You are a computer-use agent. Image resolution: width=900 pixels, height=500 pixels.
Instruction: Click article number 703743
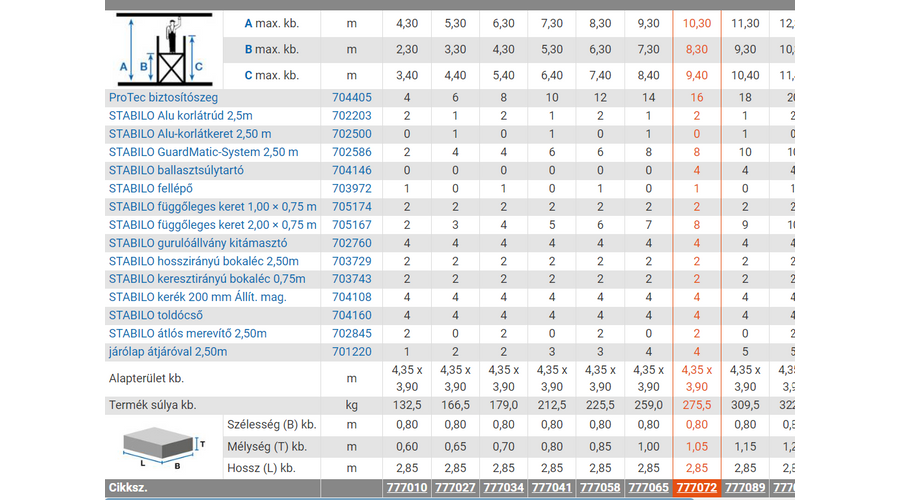[x=352, y=279]
